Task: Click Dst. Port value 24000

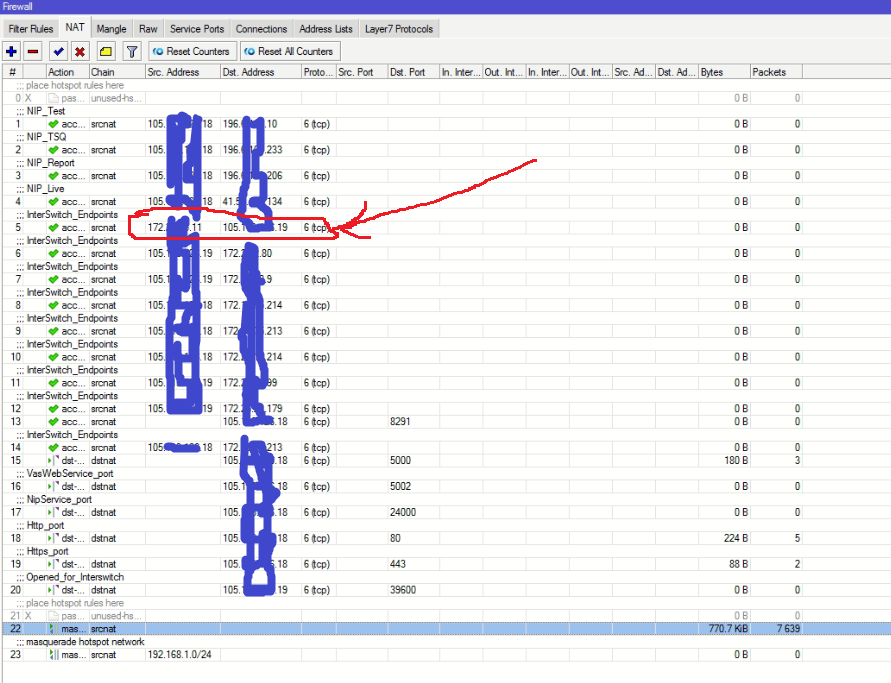Action: tap(403, 512)
